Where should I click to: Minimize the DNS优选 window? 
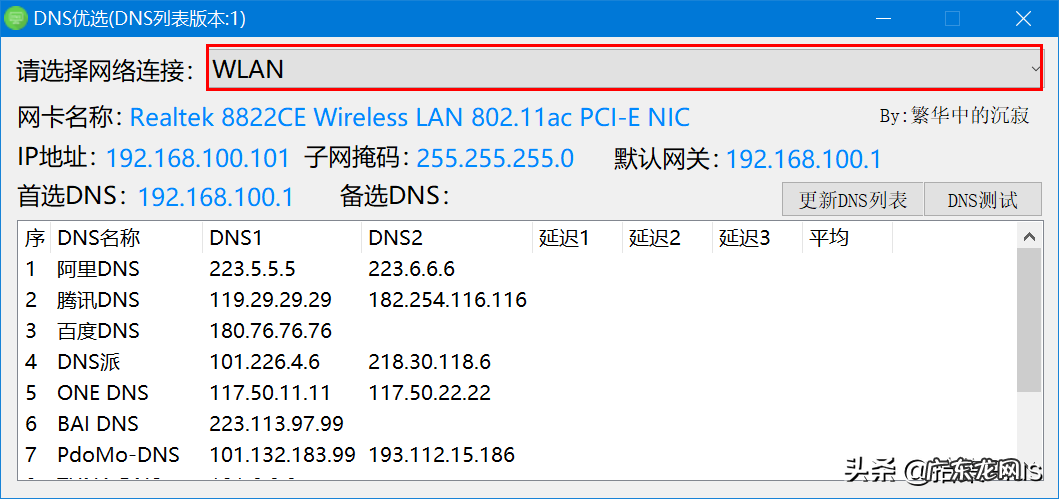(884, 19)
